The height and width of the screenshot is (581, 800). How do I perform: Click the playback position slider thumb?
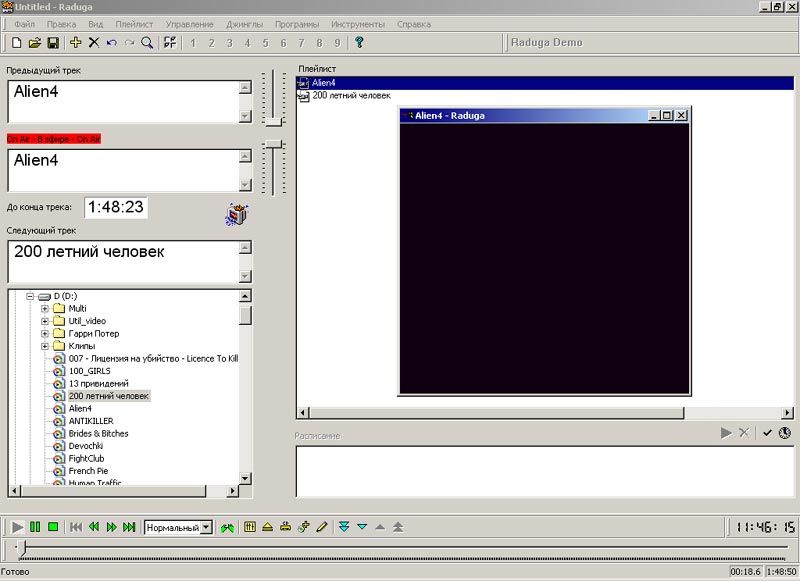click(21, 548)
